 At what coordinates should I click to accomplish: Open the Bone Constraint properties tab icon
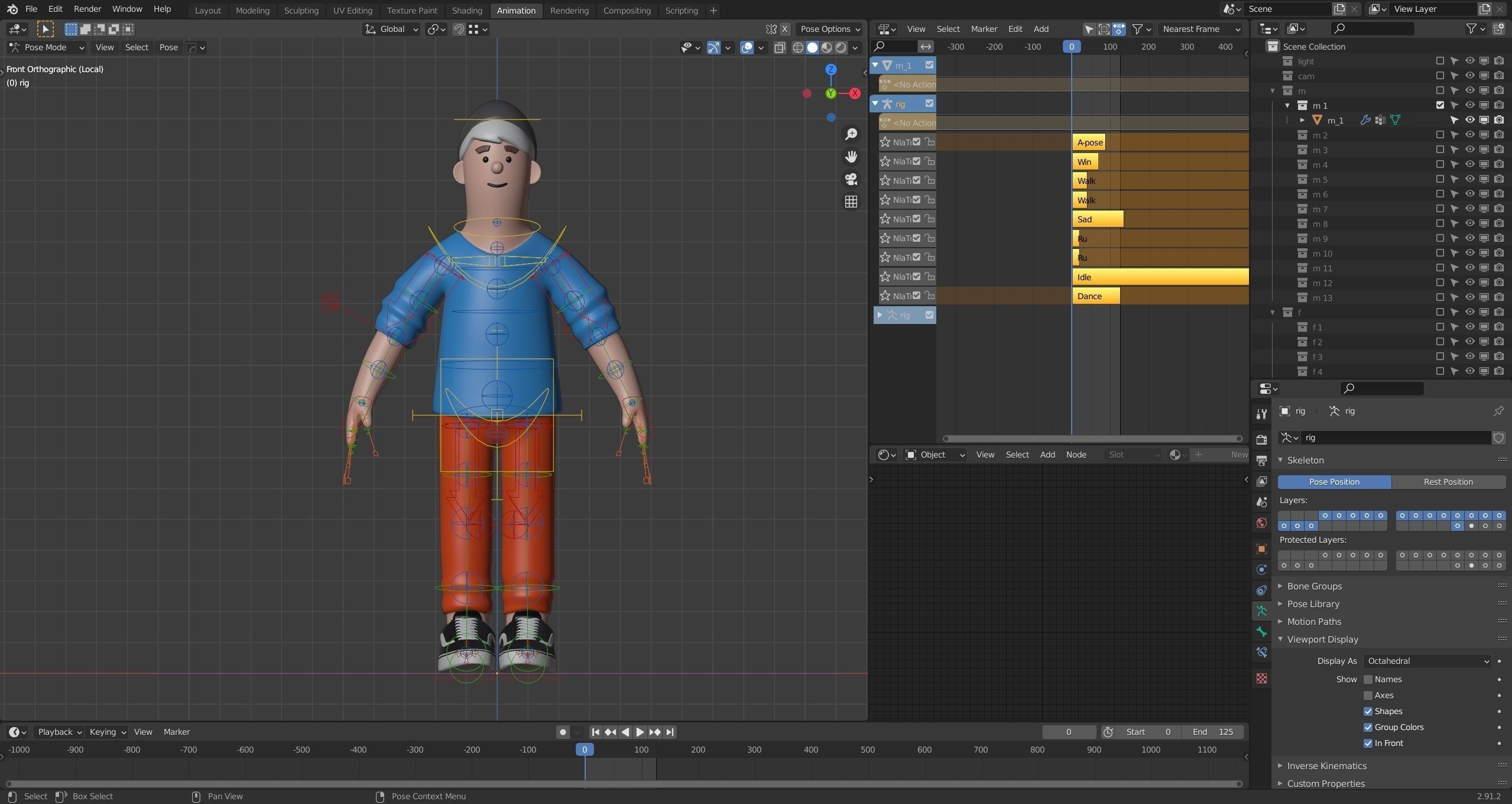click(1261, 652)
